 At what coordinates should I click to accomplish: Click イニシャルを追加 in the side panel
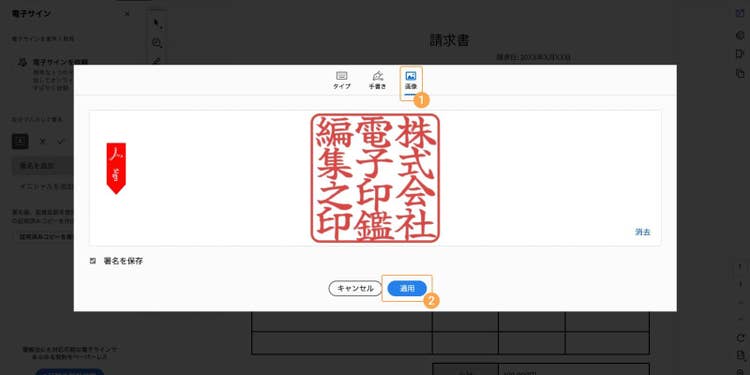46,187
